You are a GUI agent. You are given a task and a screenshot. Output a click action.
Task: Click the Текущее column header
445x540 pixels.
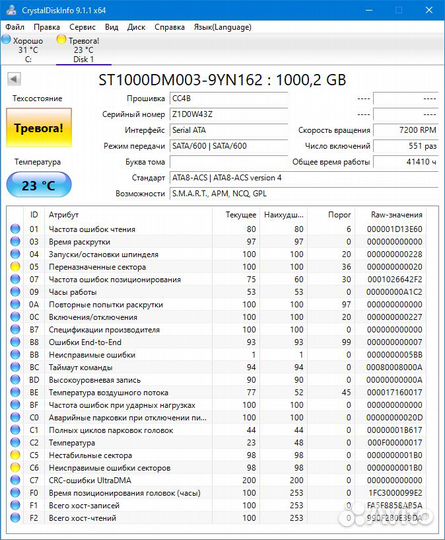coord(236,215)
